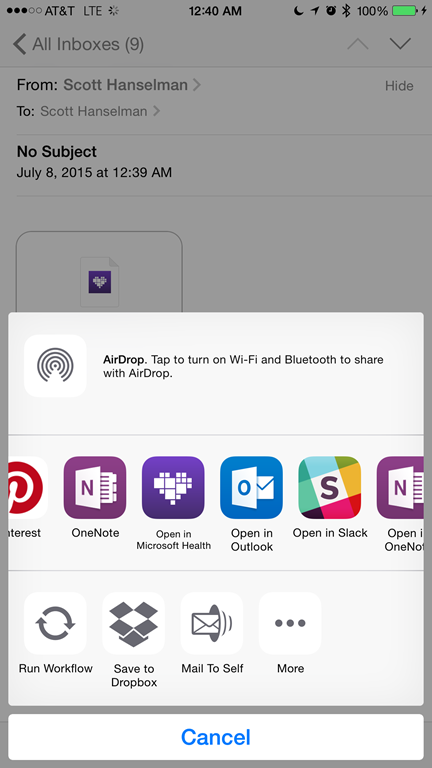
Task: Tap the No Subject heading
Action: click(57, 152)
